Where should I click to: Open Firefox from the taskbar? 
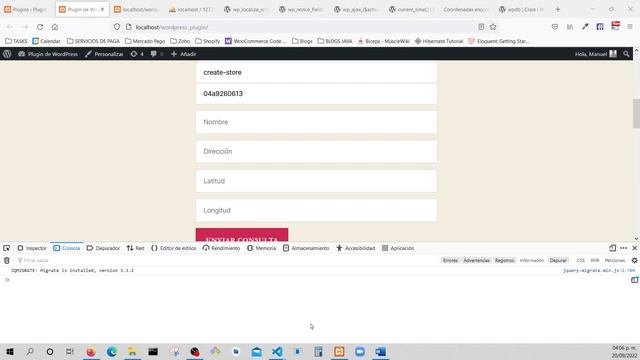pyautogui.click(x=91, y=351)
